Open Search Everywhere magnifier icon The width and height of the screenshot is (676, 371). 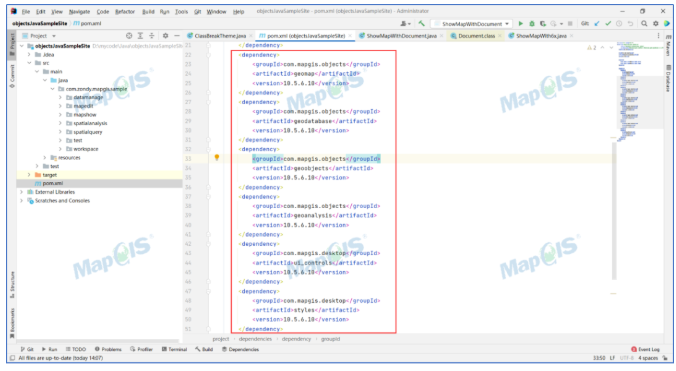[644, 24]
